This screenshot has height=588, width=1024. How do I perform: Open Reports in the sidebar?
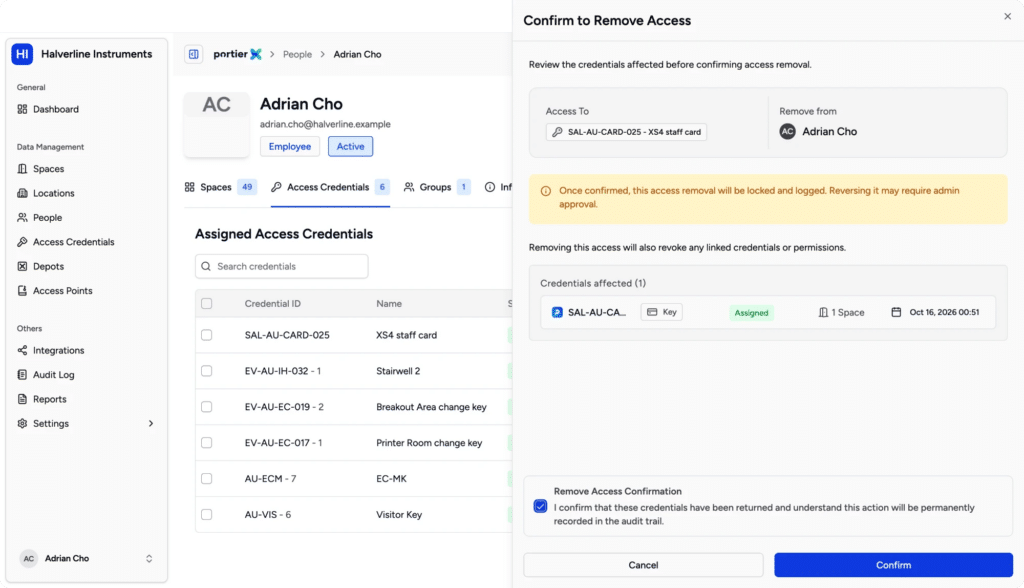tap(42, 399)
